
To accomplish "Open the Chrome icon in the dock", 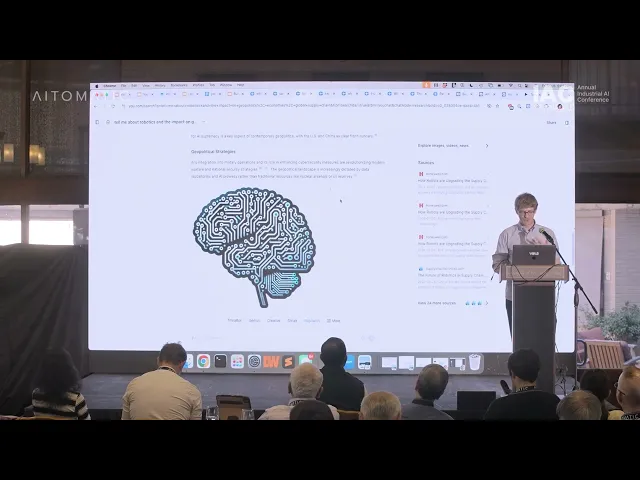I will coord(203,361).
